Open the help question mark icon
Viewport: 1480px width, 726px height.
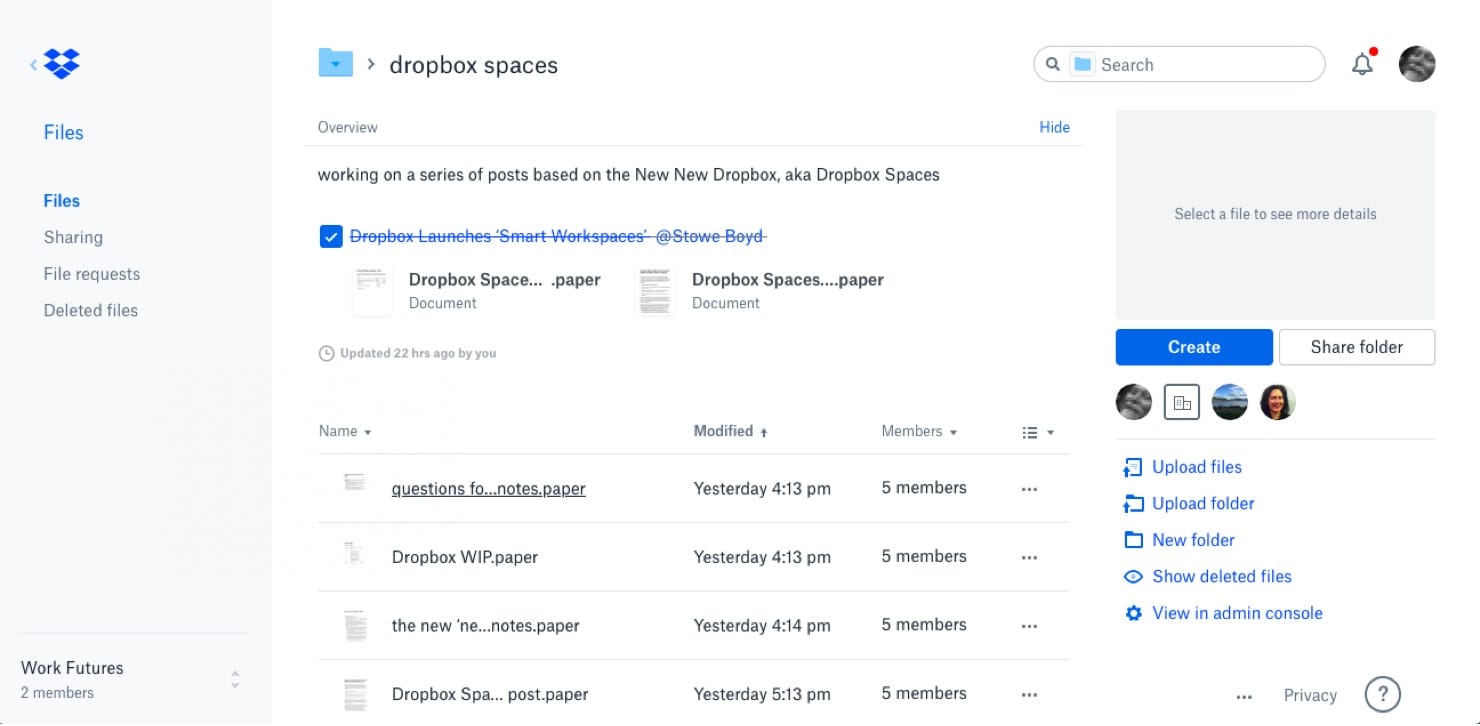(x=1382, y=694)
